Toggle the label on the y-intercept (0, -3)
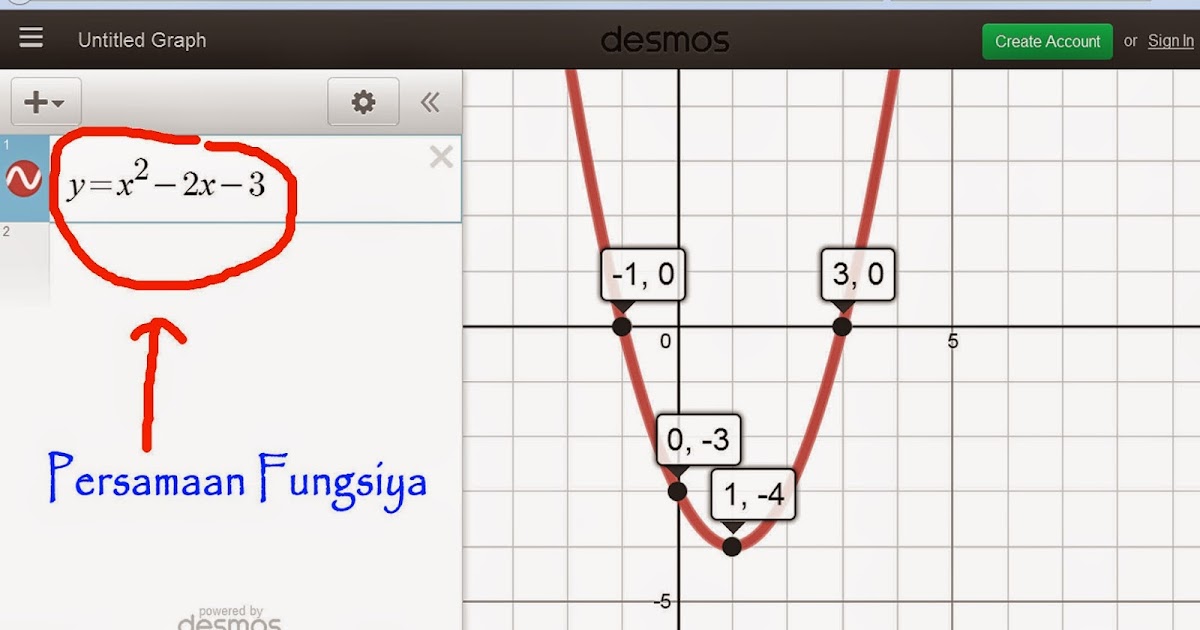Screen dimensions: 1200x630 pos(679,490)
